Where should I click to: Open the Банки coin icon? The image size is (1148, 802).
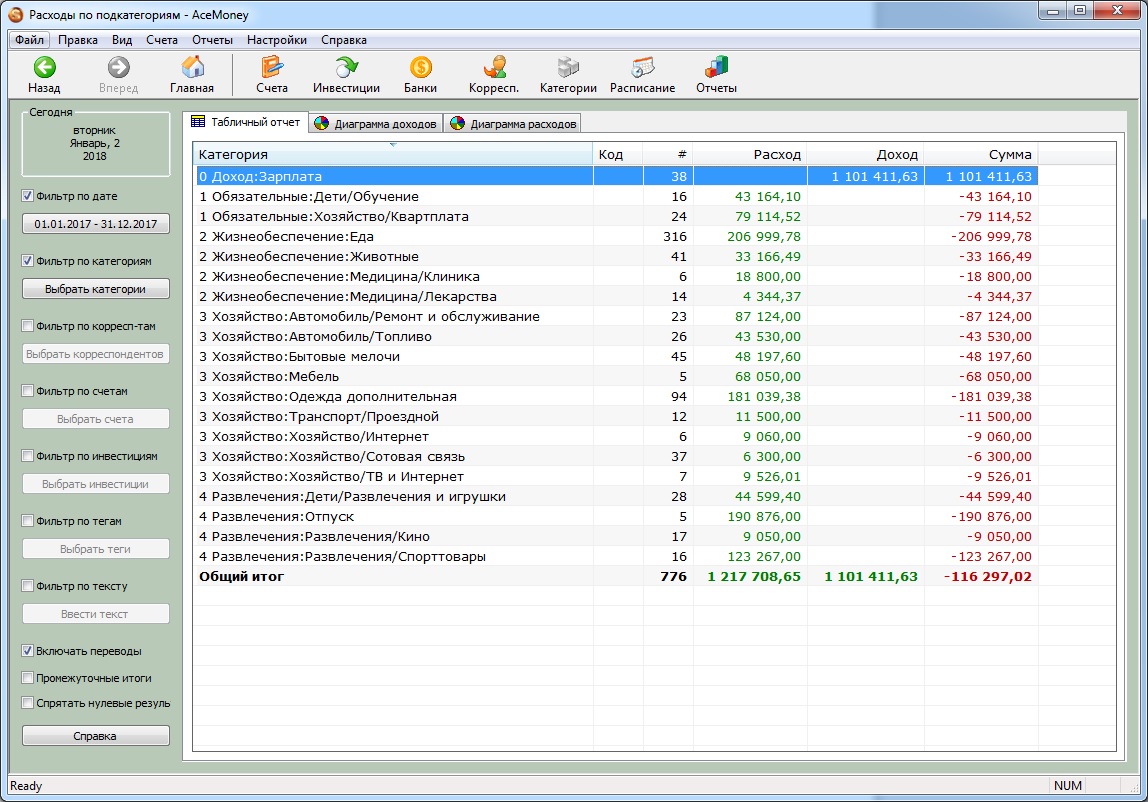pos(420,67)
